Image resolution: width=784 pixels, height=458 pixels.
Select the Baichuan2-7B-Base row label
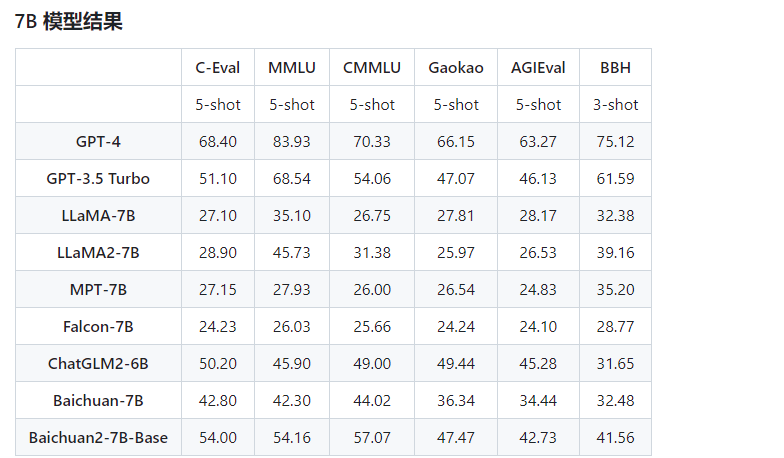coord(98,437)
